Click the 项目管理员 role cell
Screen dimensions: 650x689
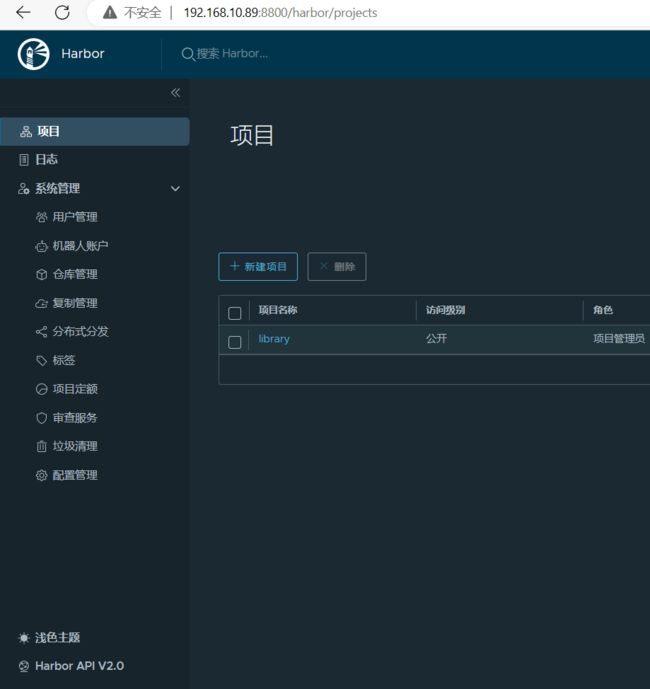619,339
